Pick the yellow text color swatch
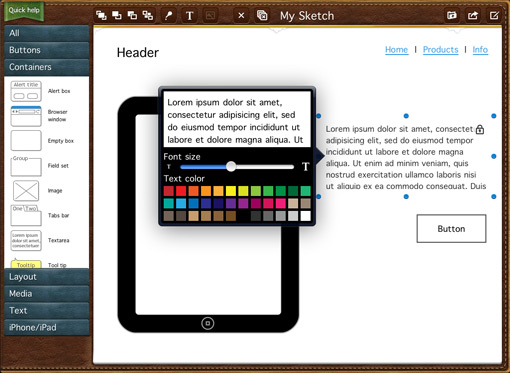 point(231,191)
